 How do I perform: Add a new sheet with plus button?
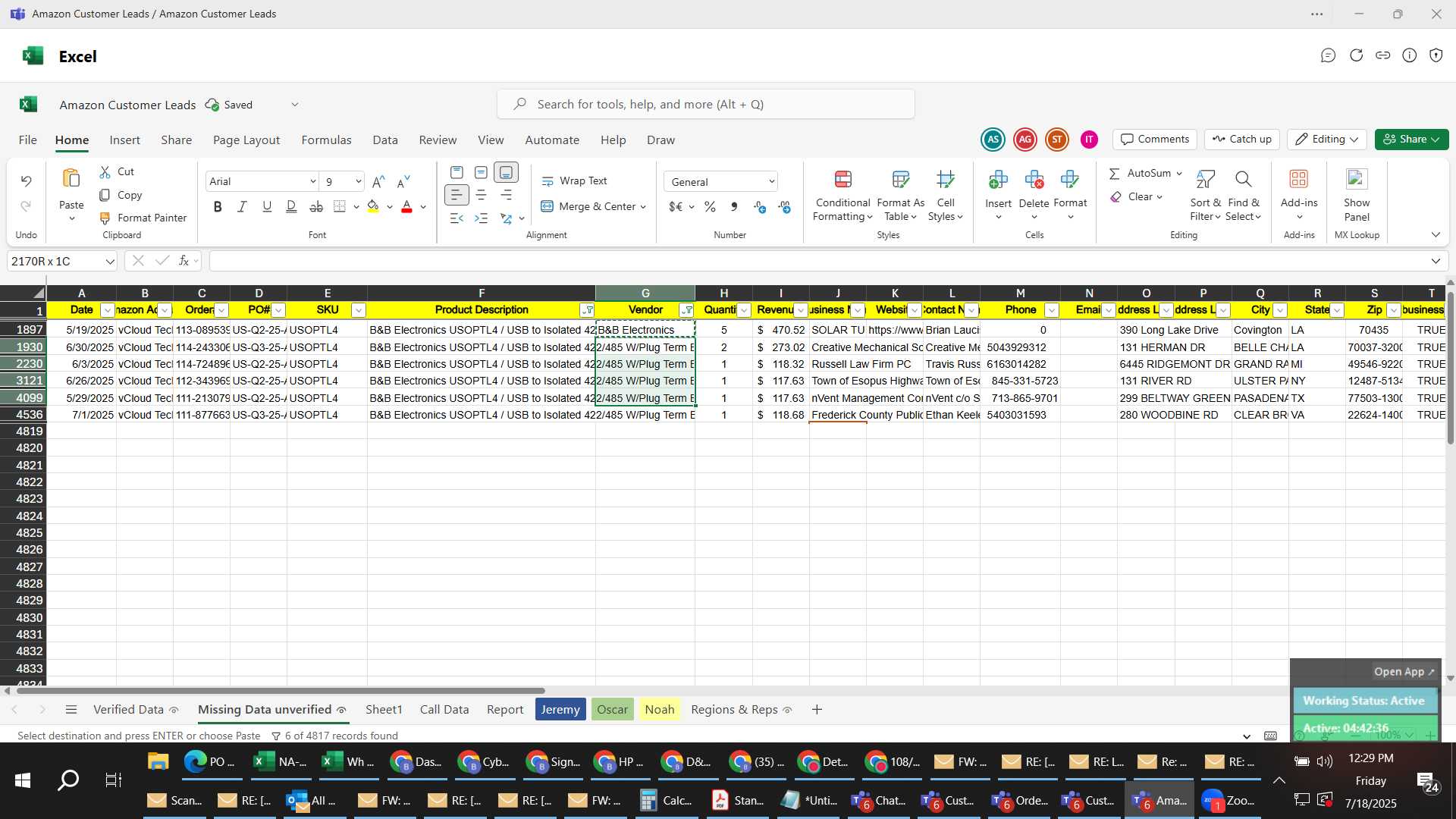click(817, 710)
